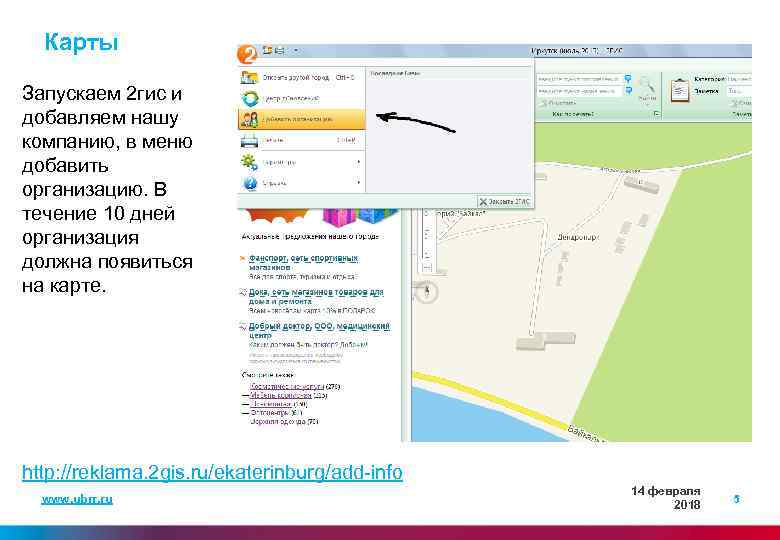Click the Note input field in ribbon
The height and width of the screenshot is (540, 780).
[738, 91]
